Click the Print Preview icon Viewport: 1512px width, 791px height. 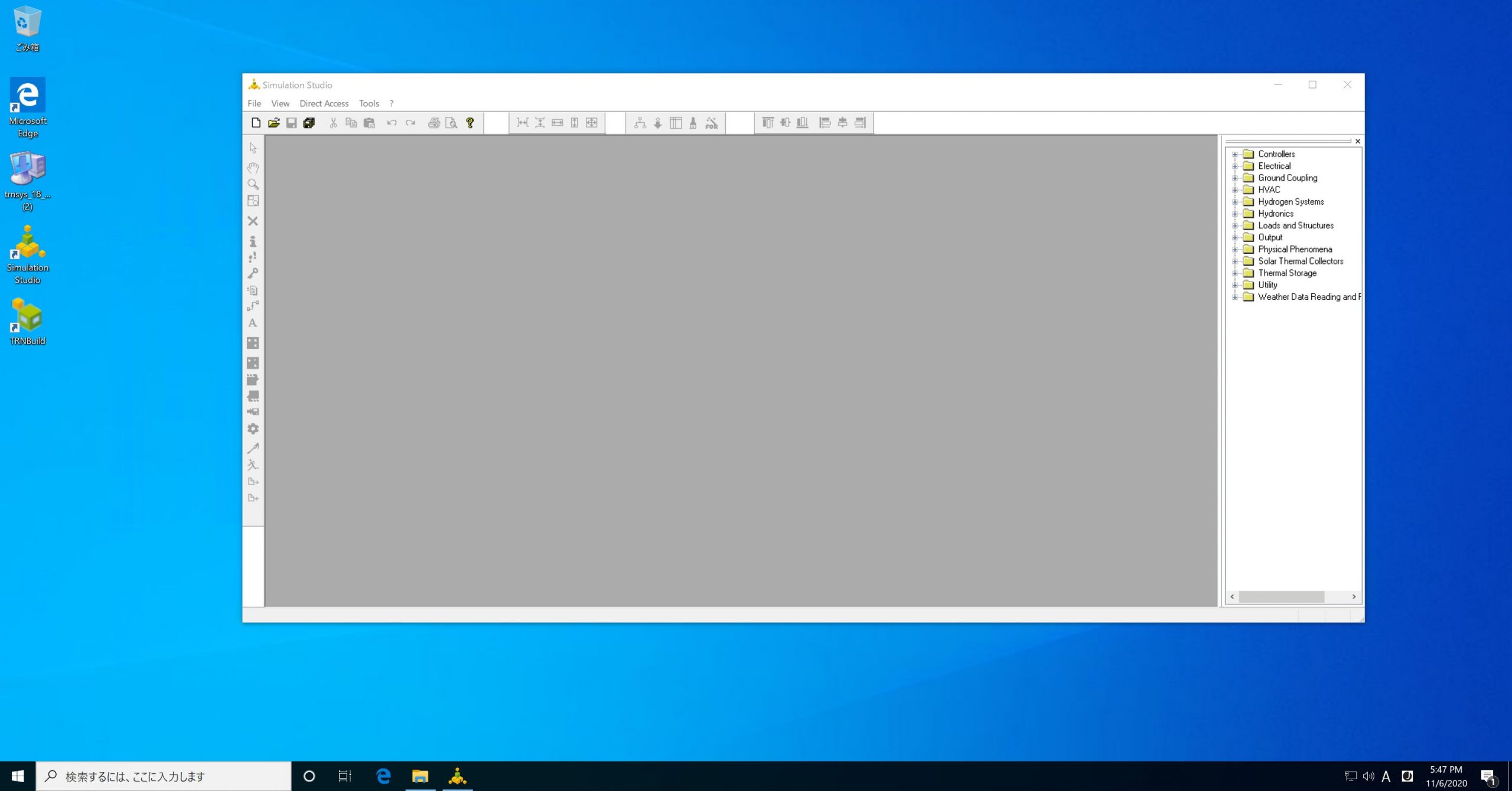[x=451, y=123]
